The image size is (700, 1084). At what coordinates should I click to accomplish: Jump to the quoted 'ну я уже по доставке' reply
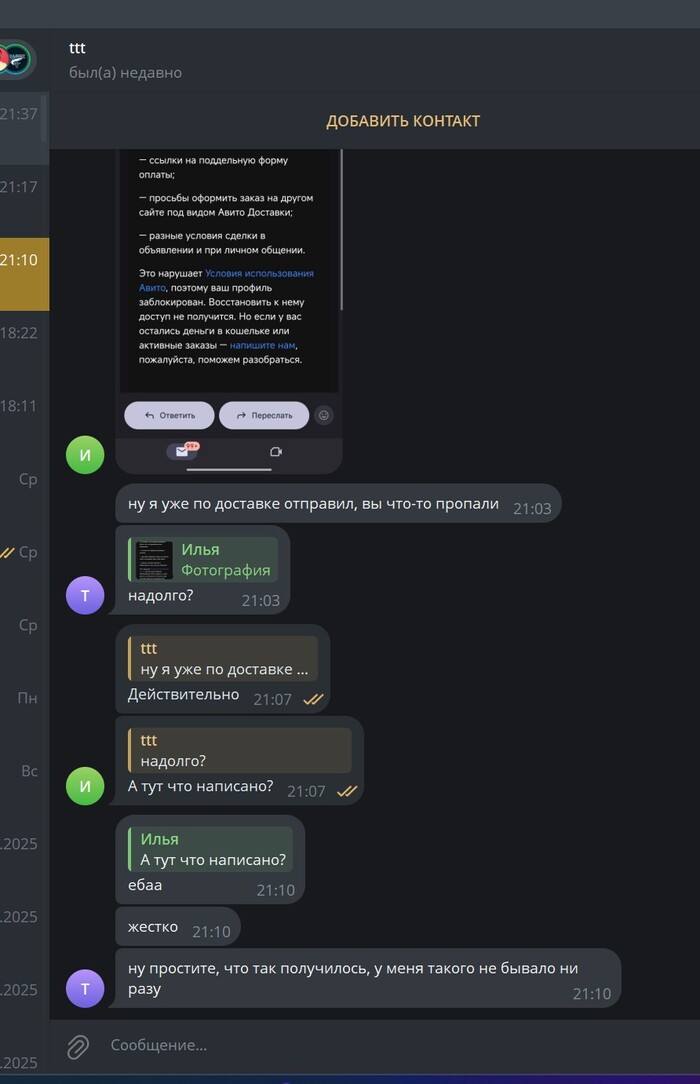pyautogui.click(x=223, y=659)
